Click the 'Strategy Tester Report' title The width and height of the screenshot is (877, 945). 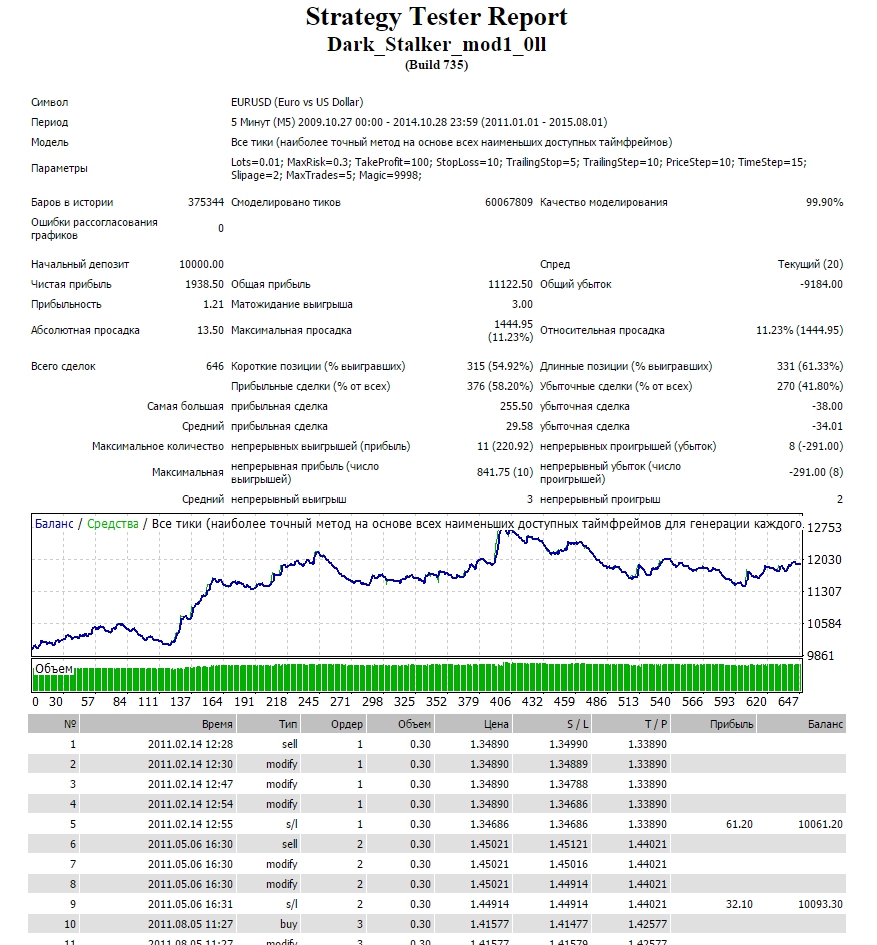(436, 17)
